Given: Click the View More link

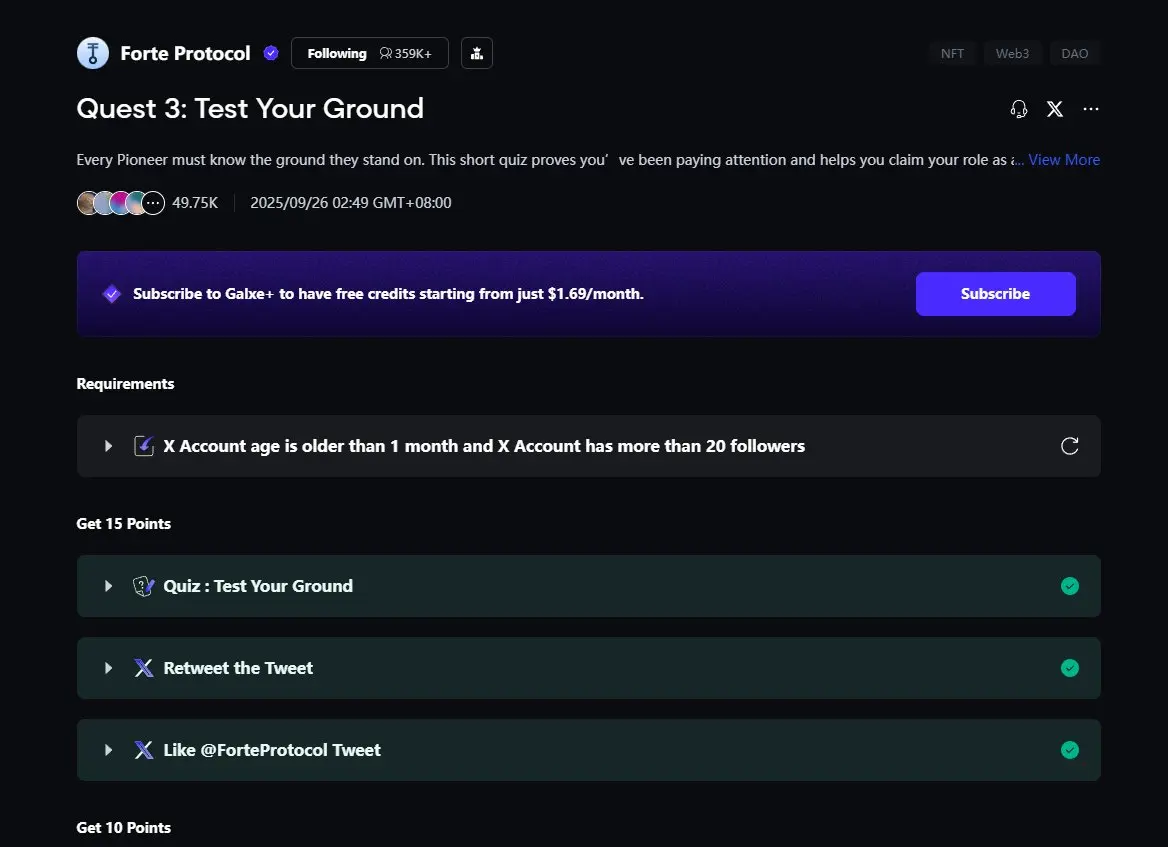Looking at the screenshot, I should pyautogui.click(x=1064, y=160).
